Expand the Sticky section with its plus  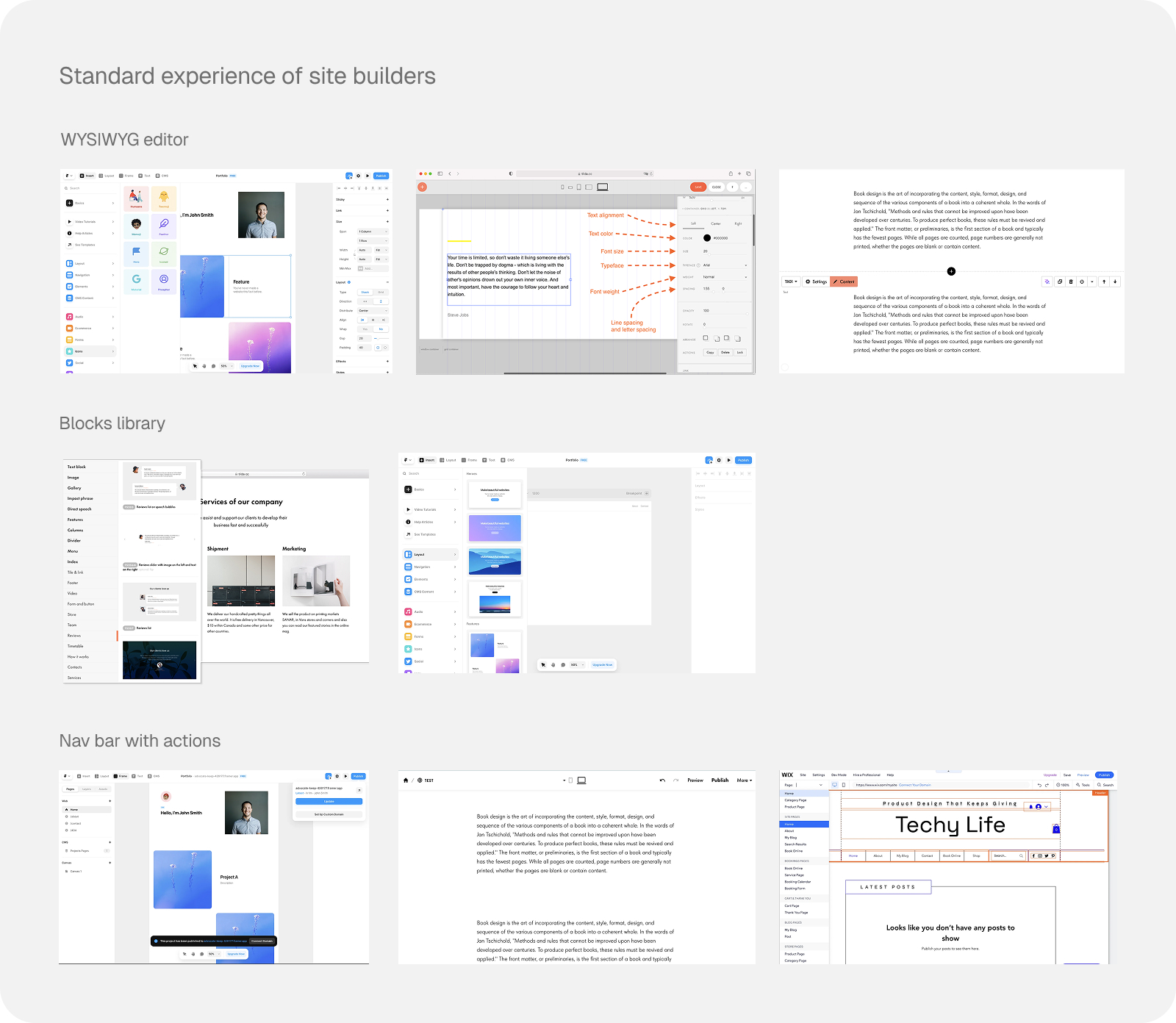tap(387, 199)
